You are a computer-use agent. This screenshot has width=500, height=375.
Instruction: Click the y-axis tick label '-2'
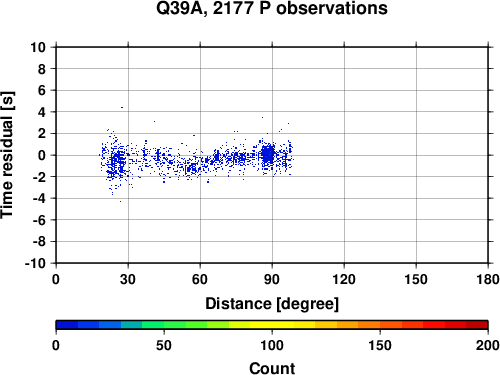coord(39,177)
